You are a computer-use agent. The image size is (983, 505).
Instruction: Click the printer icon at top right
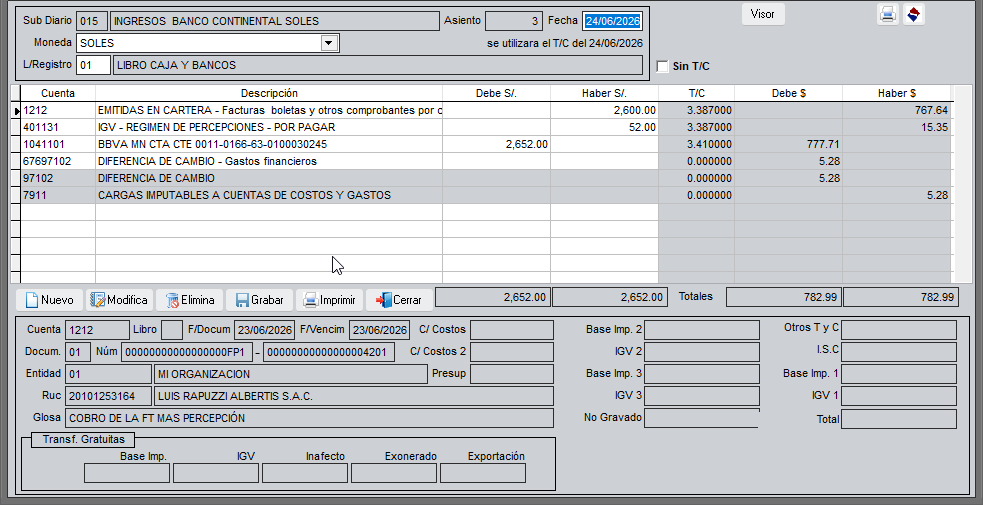pos(887,14)
